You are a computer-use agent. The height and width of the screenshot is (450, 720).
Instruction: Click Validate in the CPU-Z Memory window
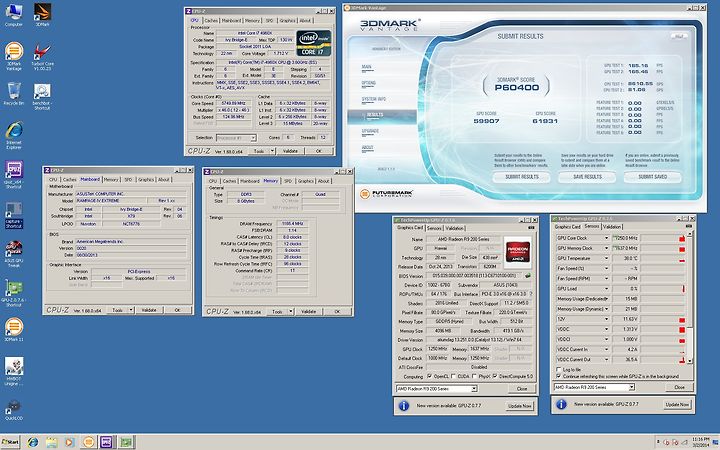click(308, 311)
